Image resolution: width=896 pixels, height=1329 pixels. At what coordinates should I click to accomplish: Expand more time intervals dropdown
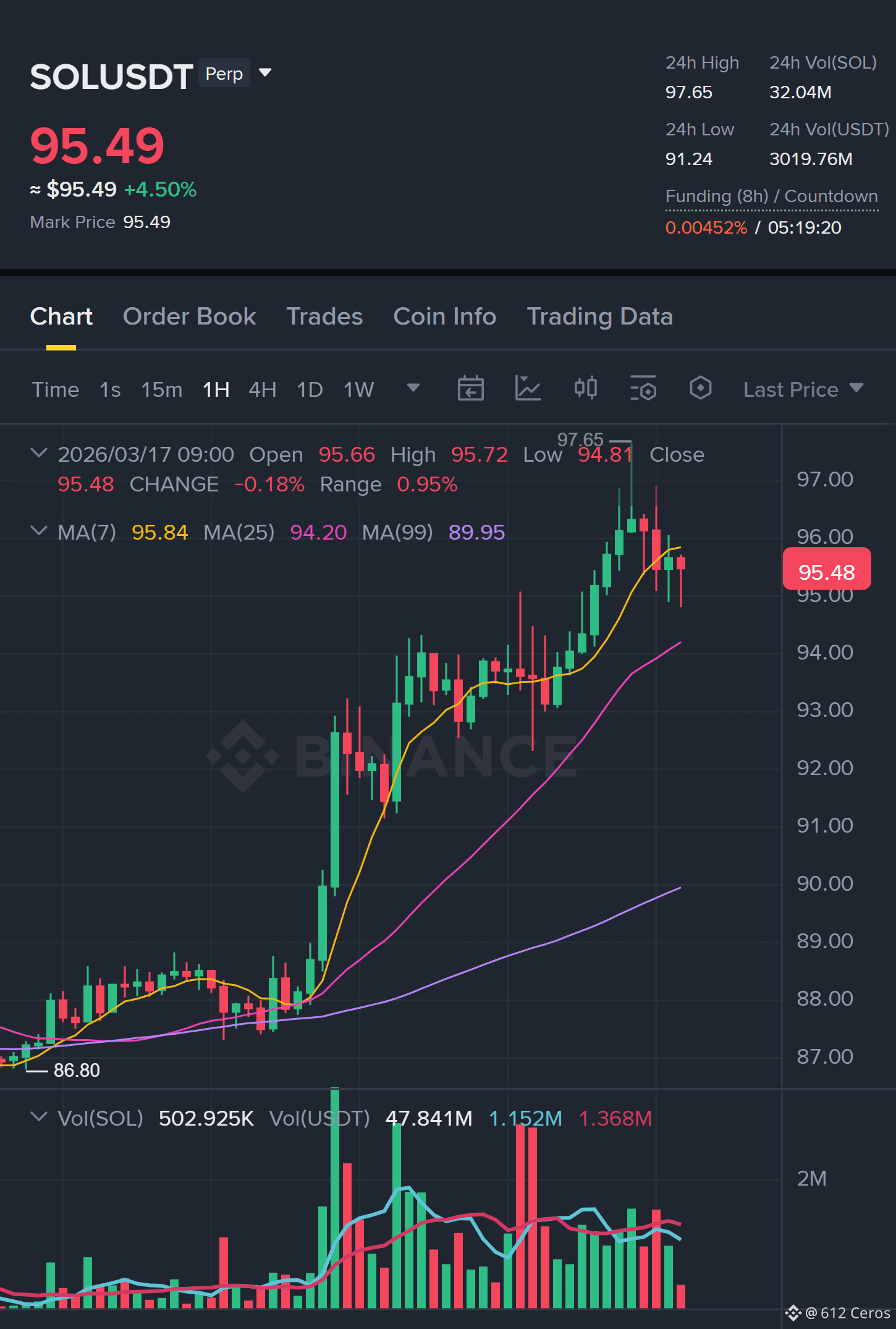point(413,388)
